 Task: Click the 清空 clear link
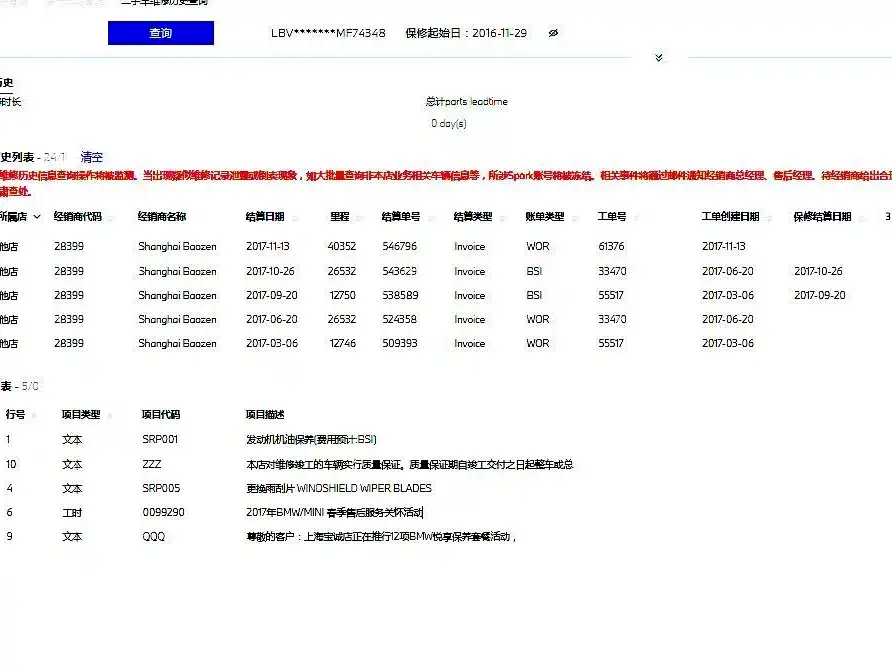pyautogui.click(x=92, y=157)
